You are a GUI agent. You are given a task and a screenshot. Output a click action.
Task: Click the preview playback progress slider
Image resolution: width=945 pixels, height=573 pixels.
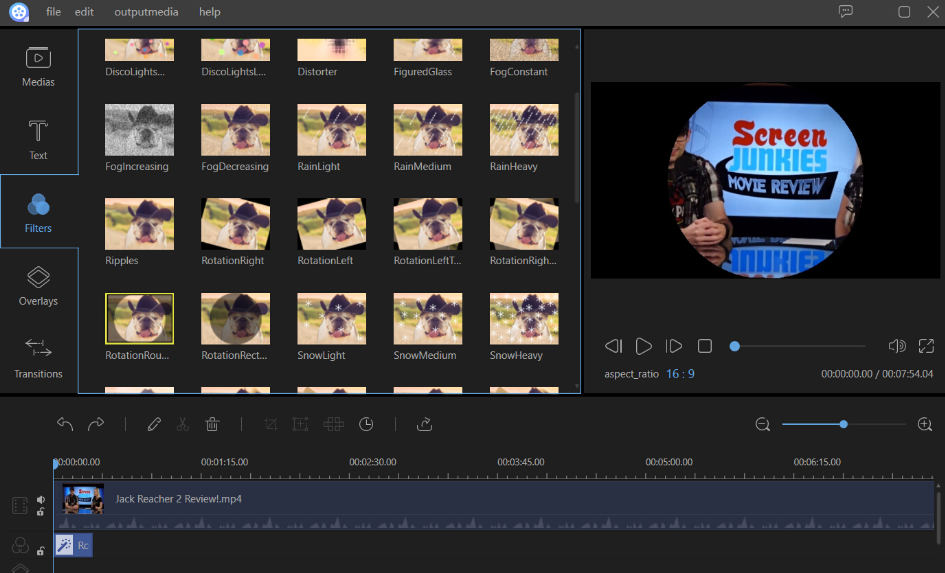pos(797,346)
